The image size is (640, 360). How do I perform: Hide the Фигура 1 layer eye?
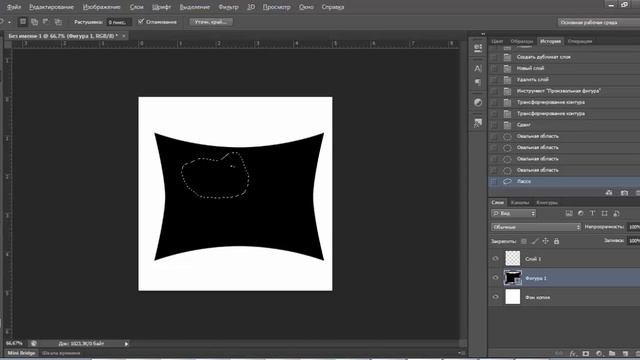(496, 278)
